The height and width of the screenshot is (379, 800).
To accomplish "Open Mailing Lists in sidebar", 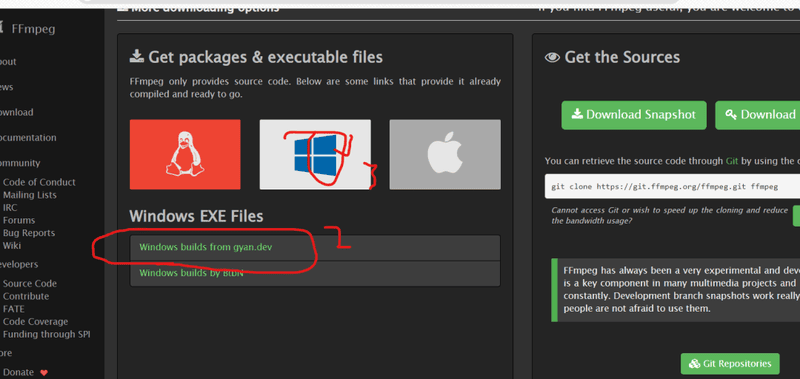I will point(30,195).
